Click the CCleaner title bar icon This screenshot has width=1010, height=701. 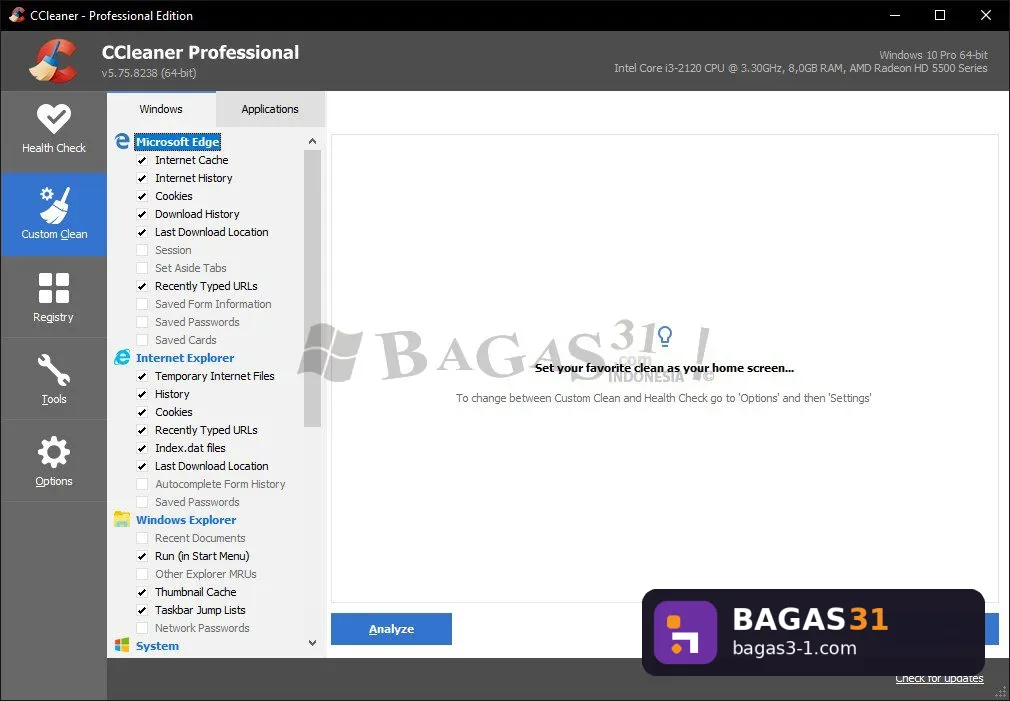17,15
